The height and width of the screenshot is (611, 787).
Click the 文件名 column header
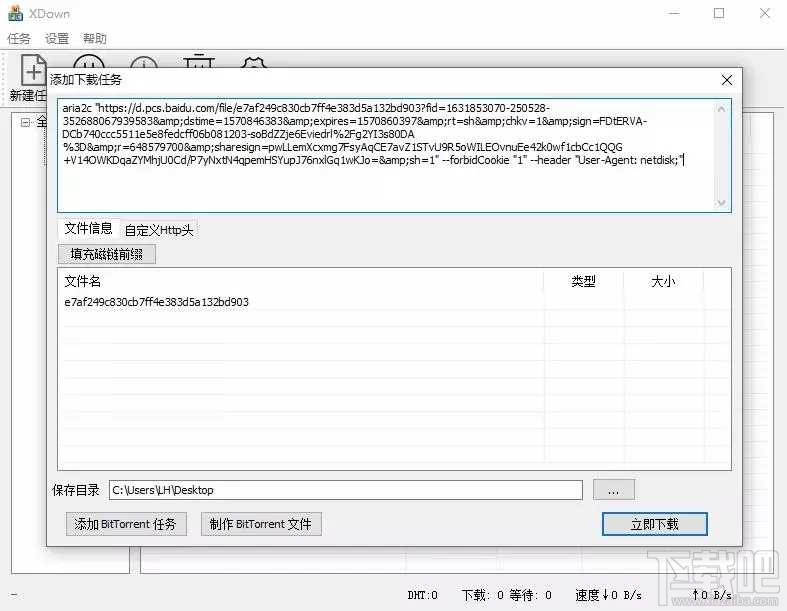coord(83,281)
